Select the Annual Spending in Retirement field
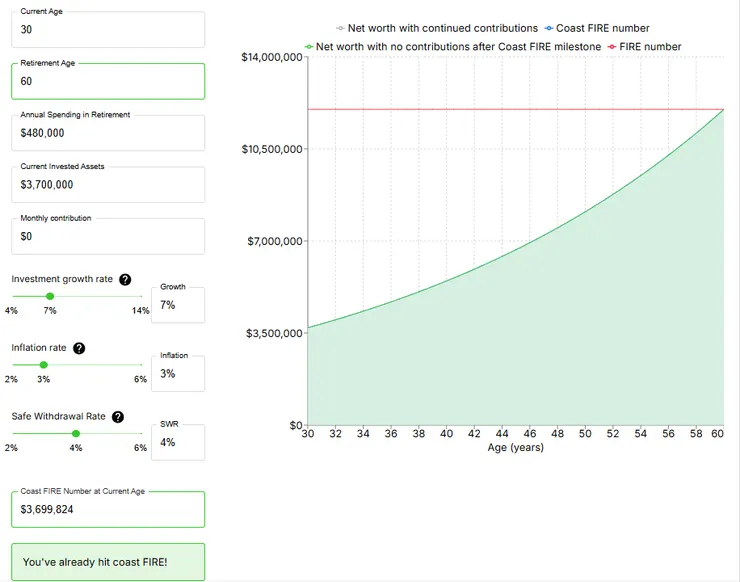The width and height of the screenshot is (740, 582). (107, 133)
